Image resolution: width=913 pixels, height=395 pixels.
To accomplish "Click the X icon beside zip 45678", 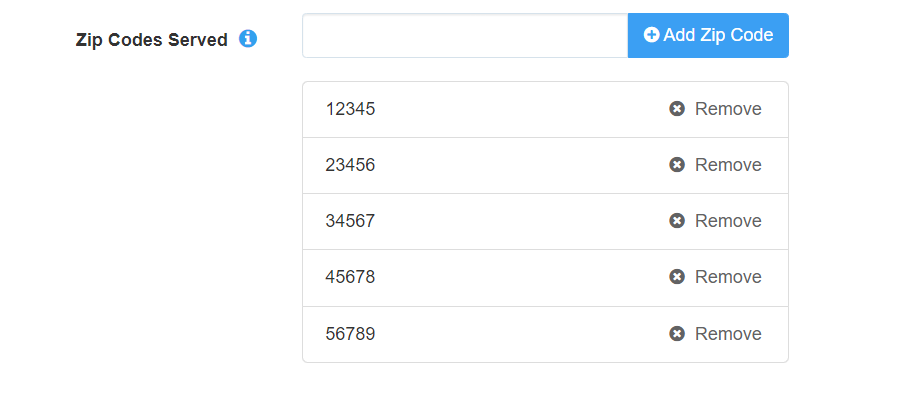I will [677, 277].
